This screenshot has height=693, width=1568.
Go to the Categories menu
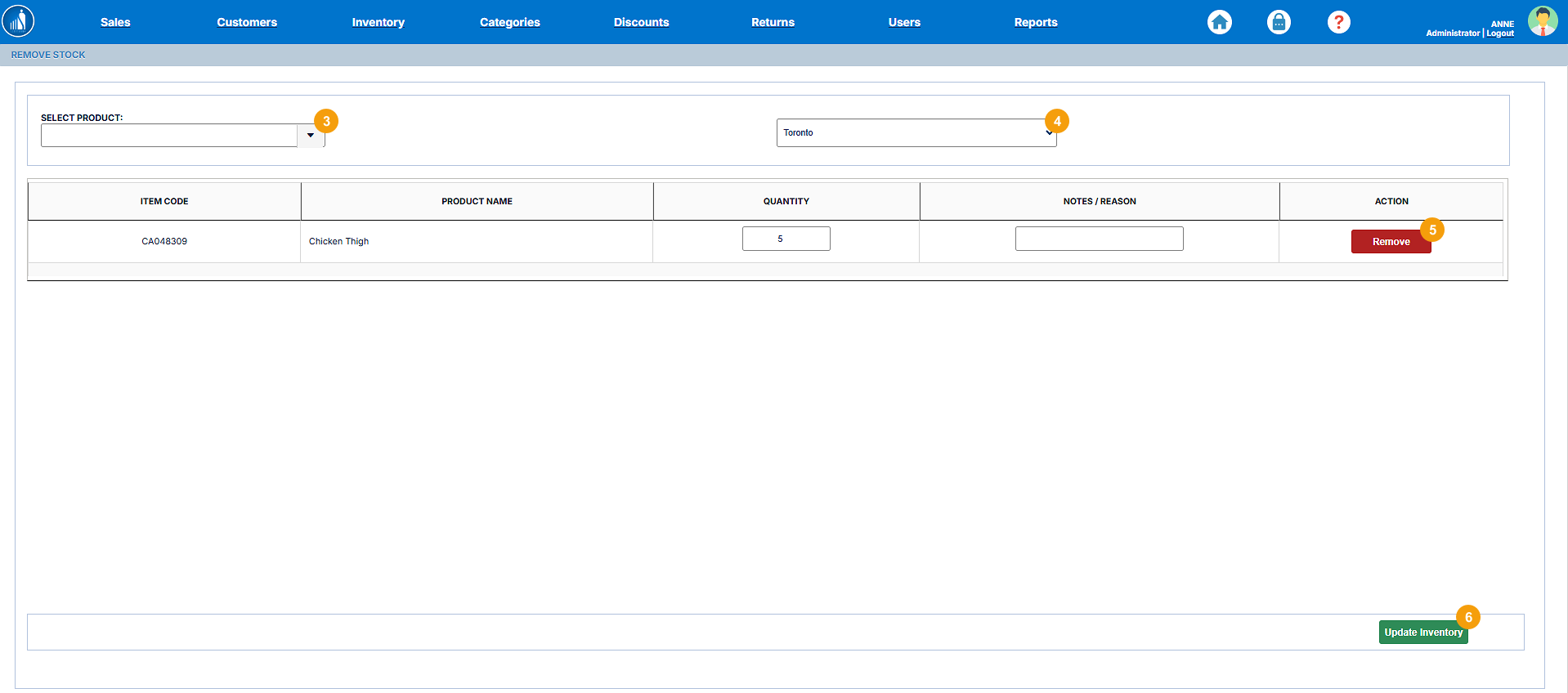pyautogui.click(x=509, y=22)
